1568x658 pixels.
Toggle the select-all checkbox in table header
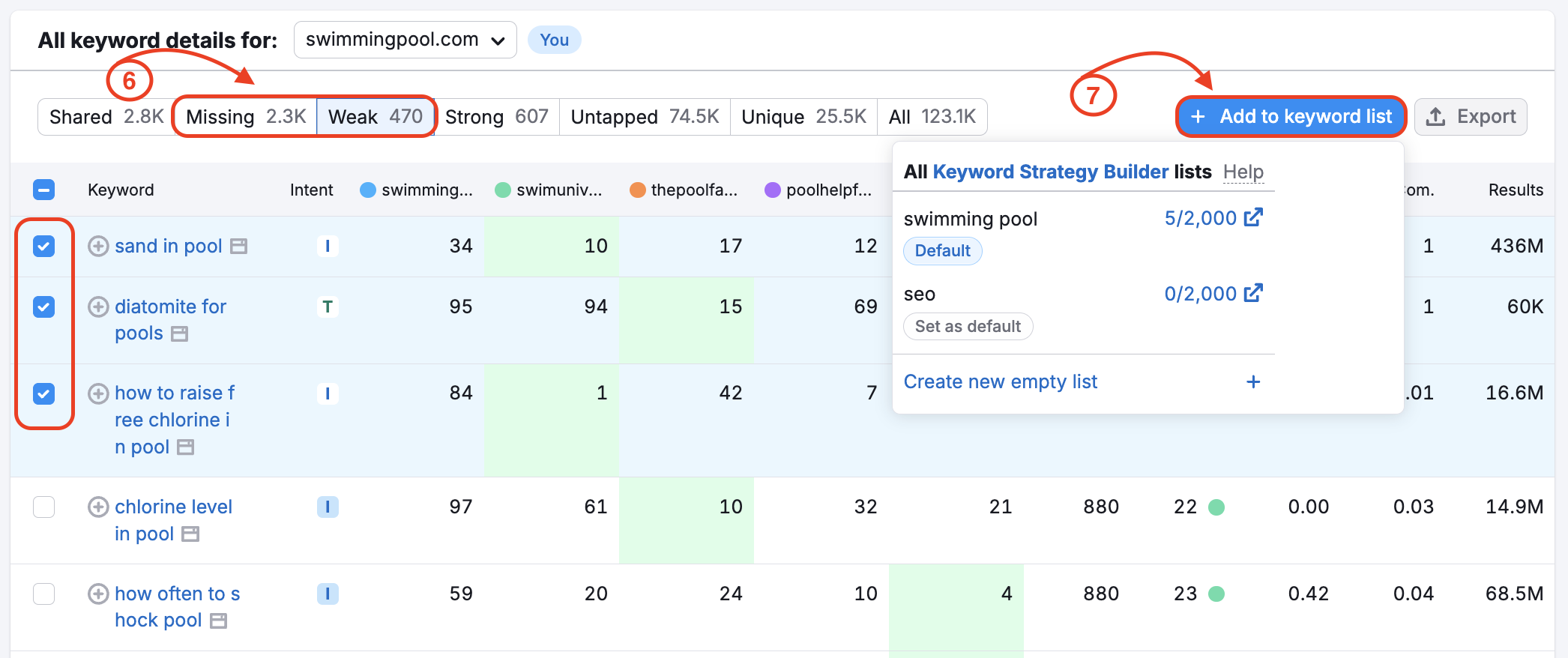(x=44, y=190)
